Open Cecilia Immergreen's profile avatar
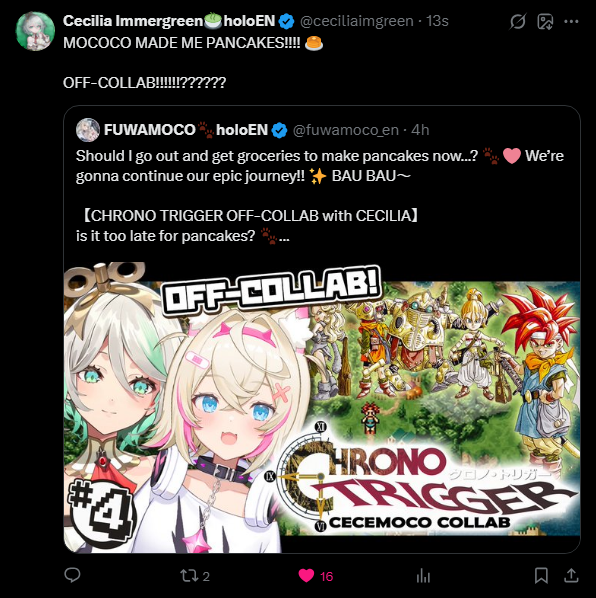 [x=35, y=31]
